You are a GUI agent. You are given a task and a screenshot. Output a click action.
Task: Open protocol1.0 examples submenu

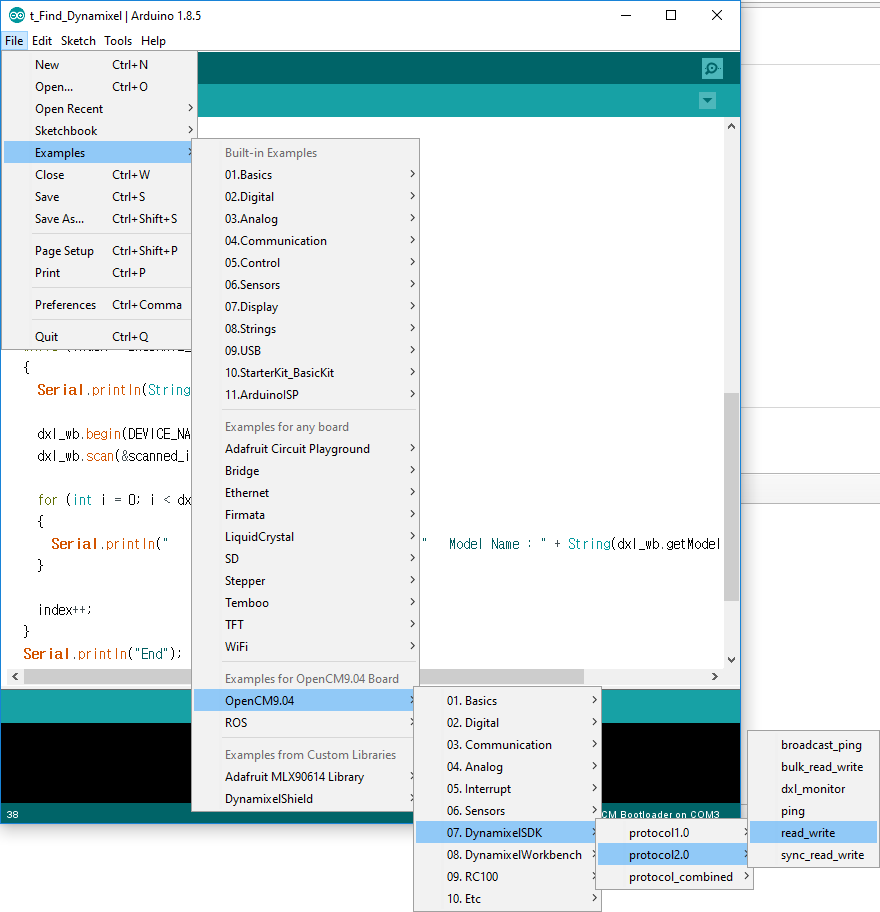coord(675,833)
